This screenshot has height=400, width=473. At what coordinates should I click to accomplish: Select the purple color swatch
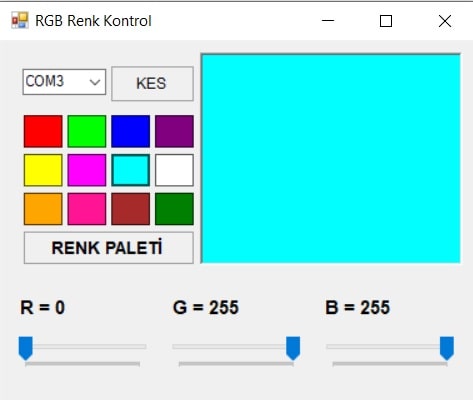pos(174,131)
